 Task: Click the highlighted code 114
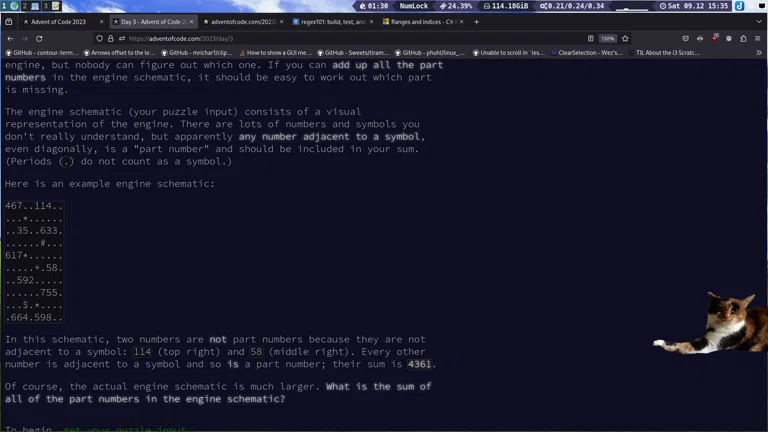142,352
